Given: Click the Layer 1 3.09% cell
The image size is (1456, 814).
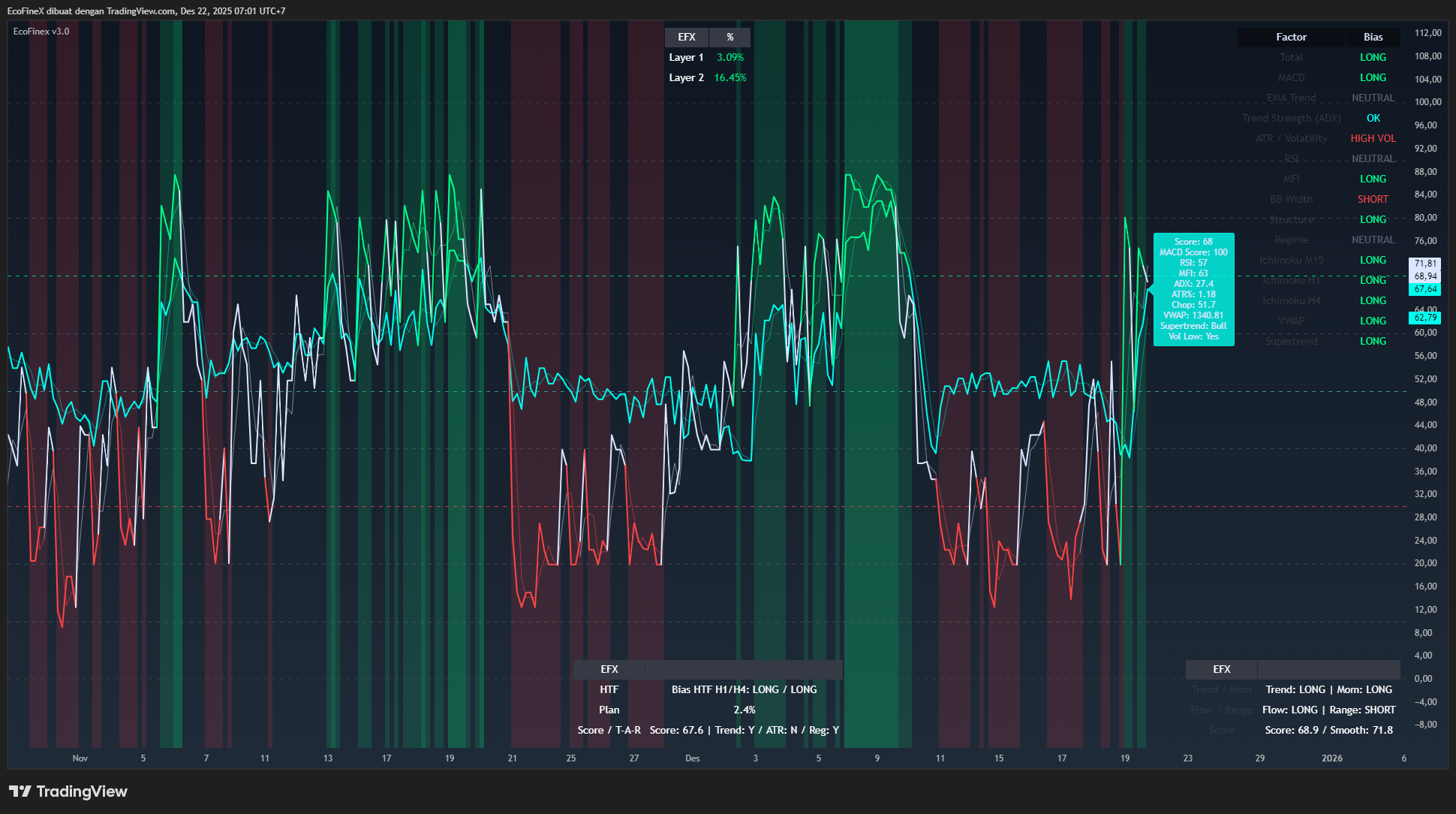Looking at the screenshot, I should coord(730,57).
